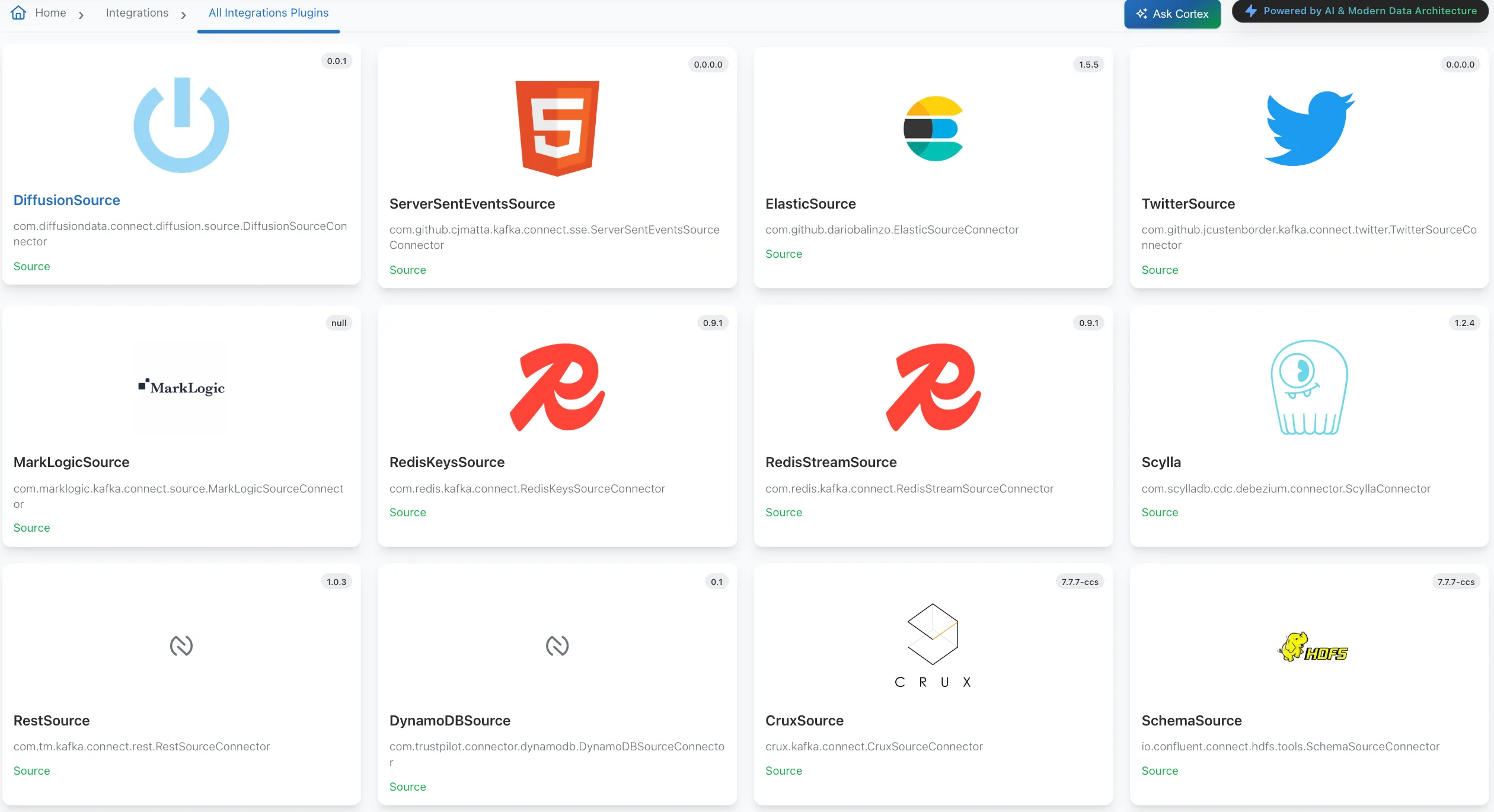Click version badge 1.5.5 on ElasticSource

pos(1088,65)
